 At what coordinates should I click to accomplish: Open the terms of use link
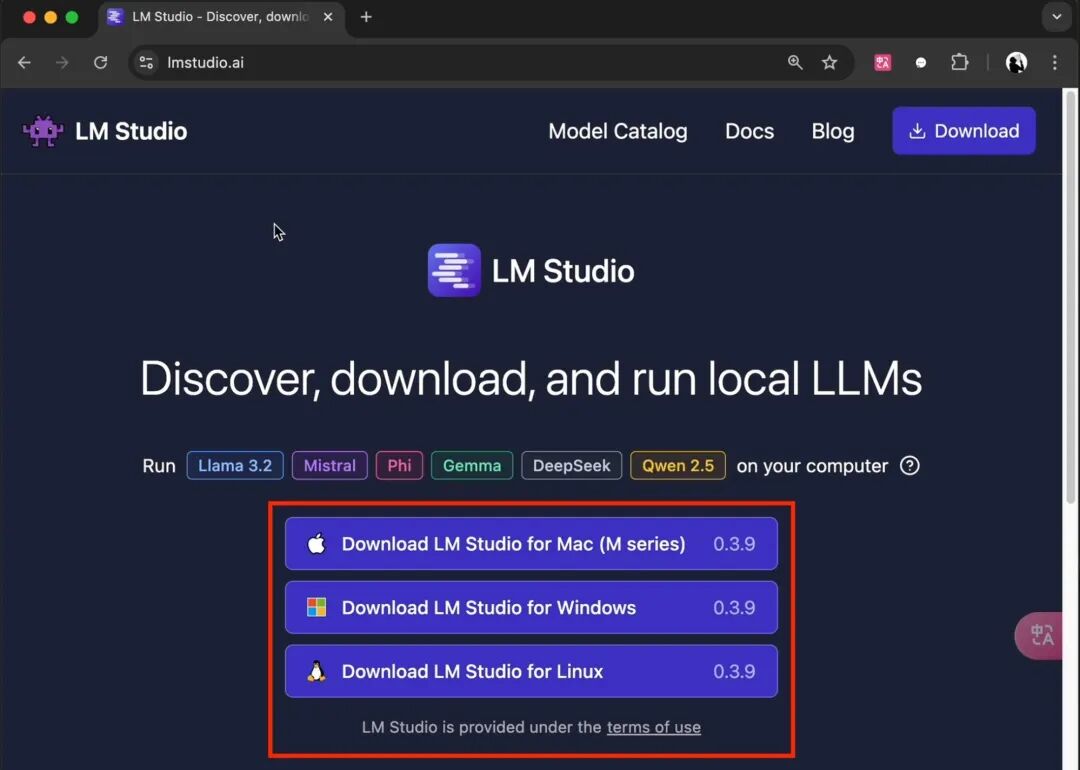click(654, 727)
